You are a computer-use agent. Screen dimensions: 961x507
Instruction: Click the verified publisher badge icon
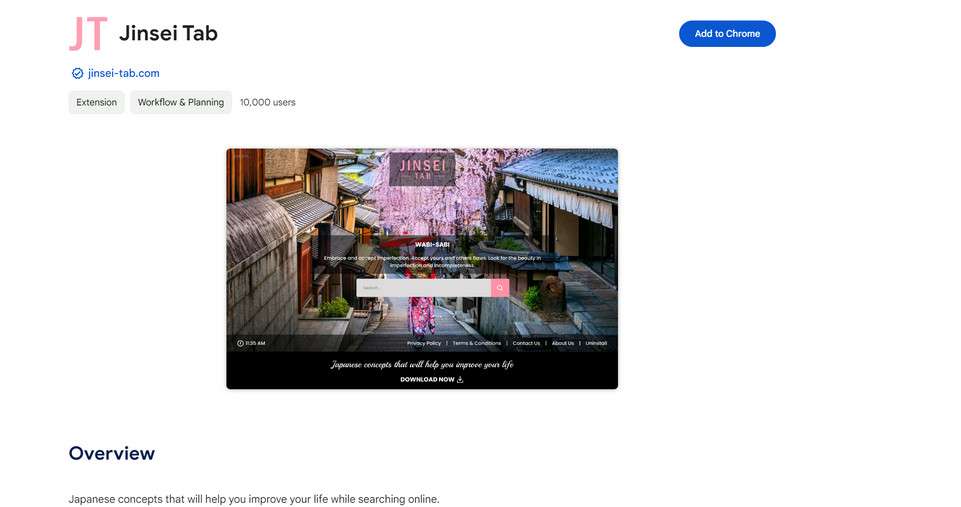pos(77,74)
